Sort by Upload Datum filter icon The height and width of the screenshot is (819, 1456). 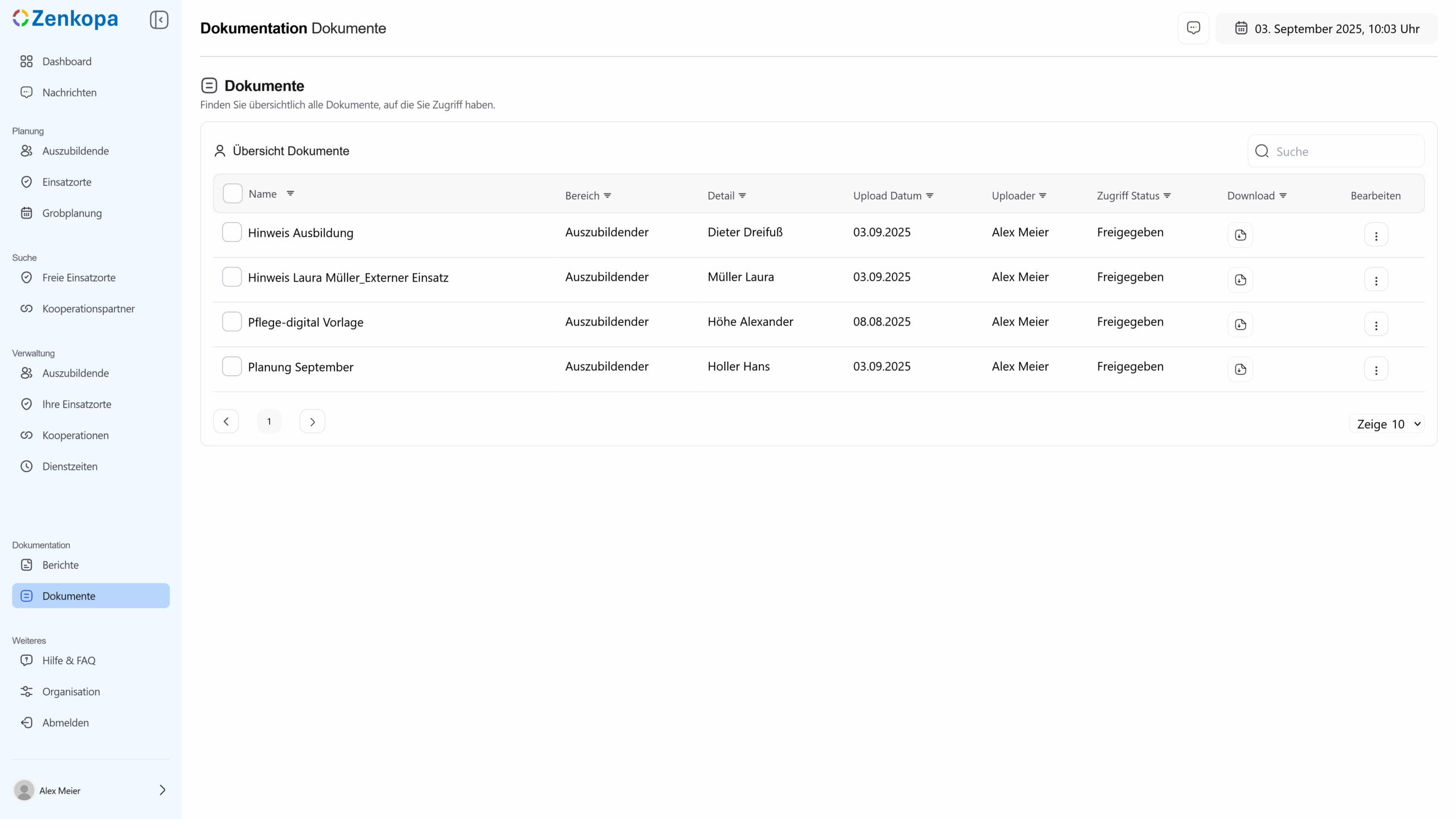929,196
